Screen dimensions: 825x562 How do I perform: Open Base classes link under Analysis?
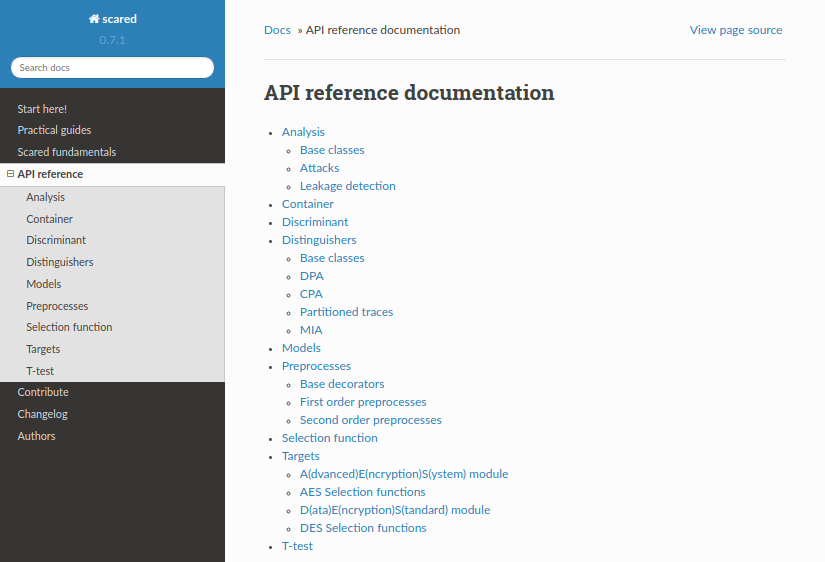tap(332, 150)
